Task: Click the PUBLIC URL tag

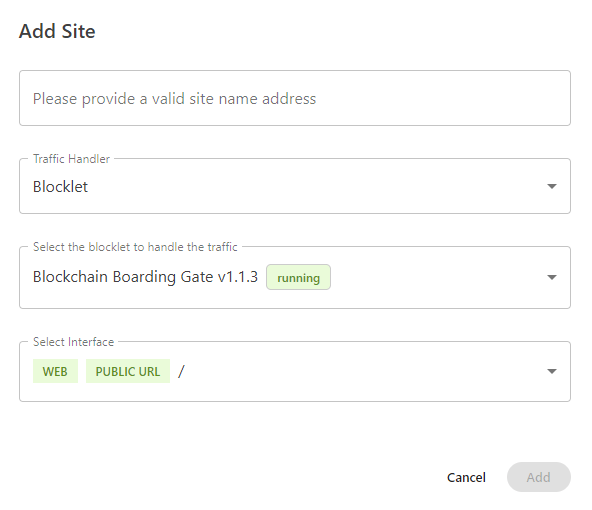Action: [x=128, y=371]
